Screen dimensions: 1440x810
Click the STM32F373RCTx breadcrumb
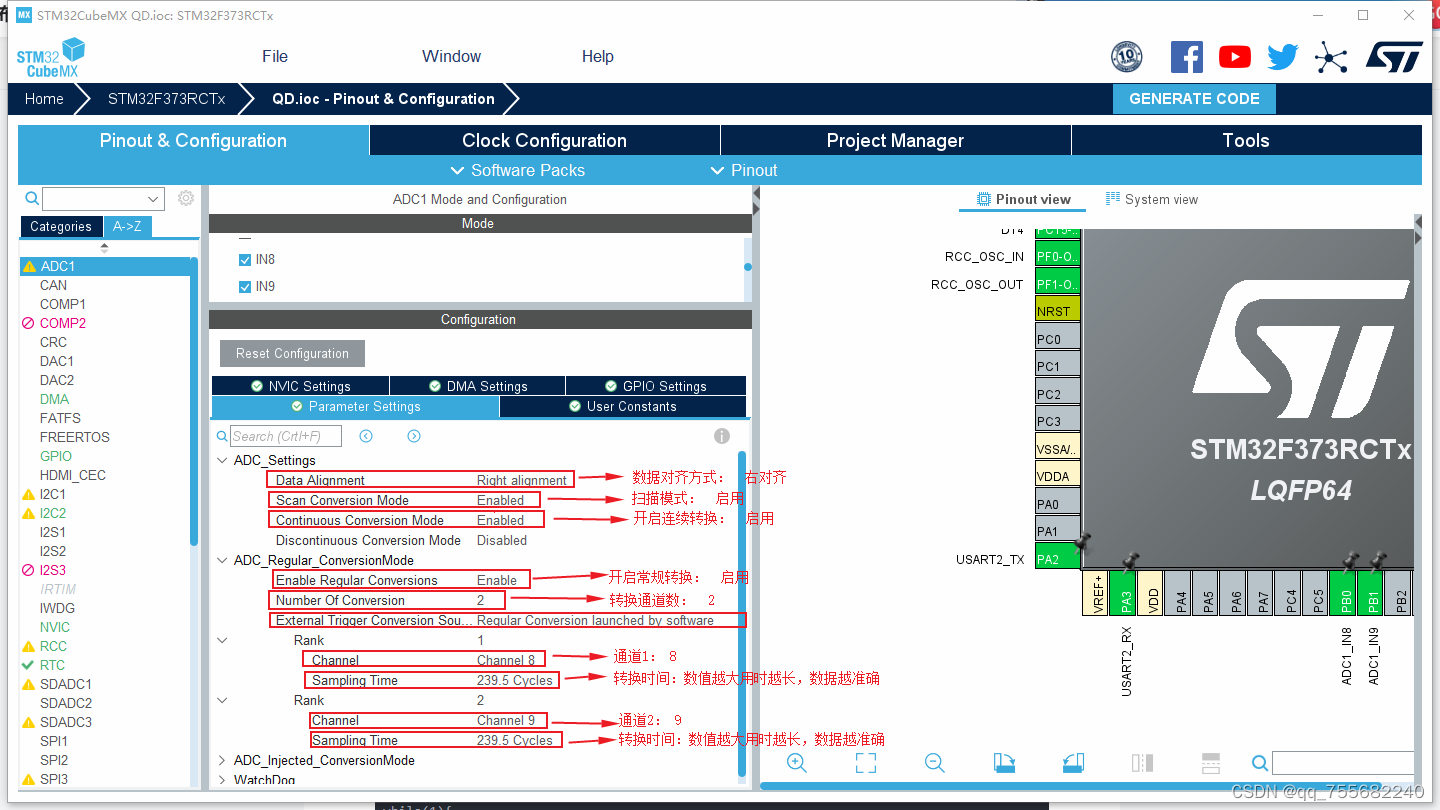[167, 99]
